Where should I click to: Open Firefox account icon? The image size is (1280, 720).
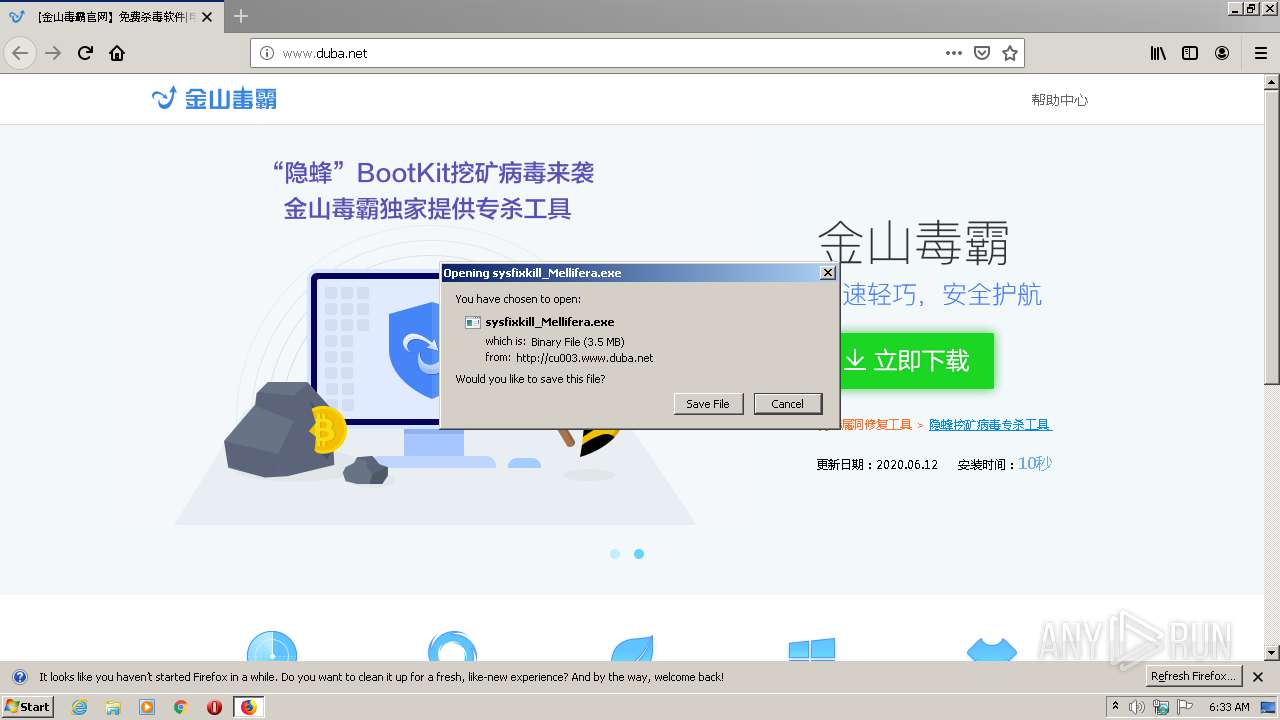(x=1222, y=53)
